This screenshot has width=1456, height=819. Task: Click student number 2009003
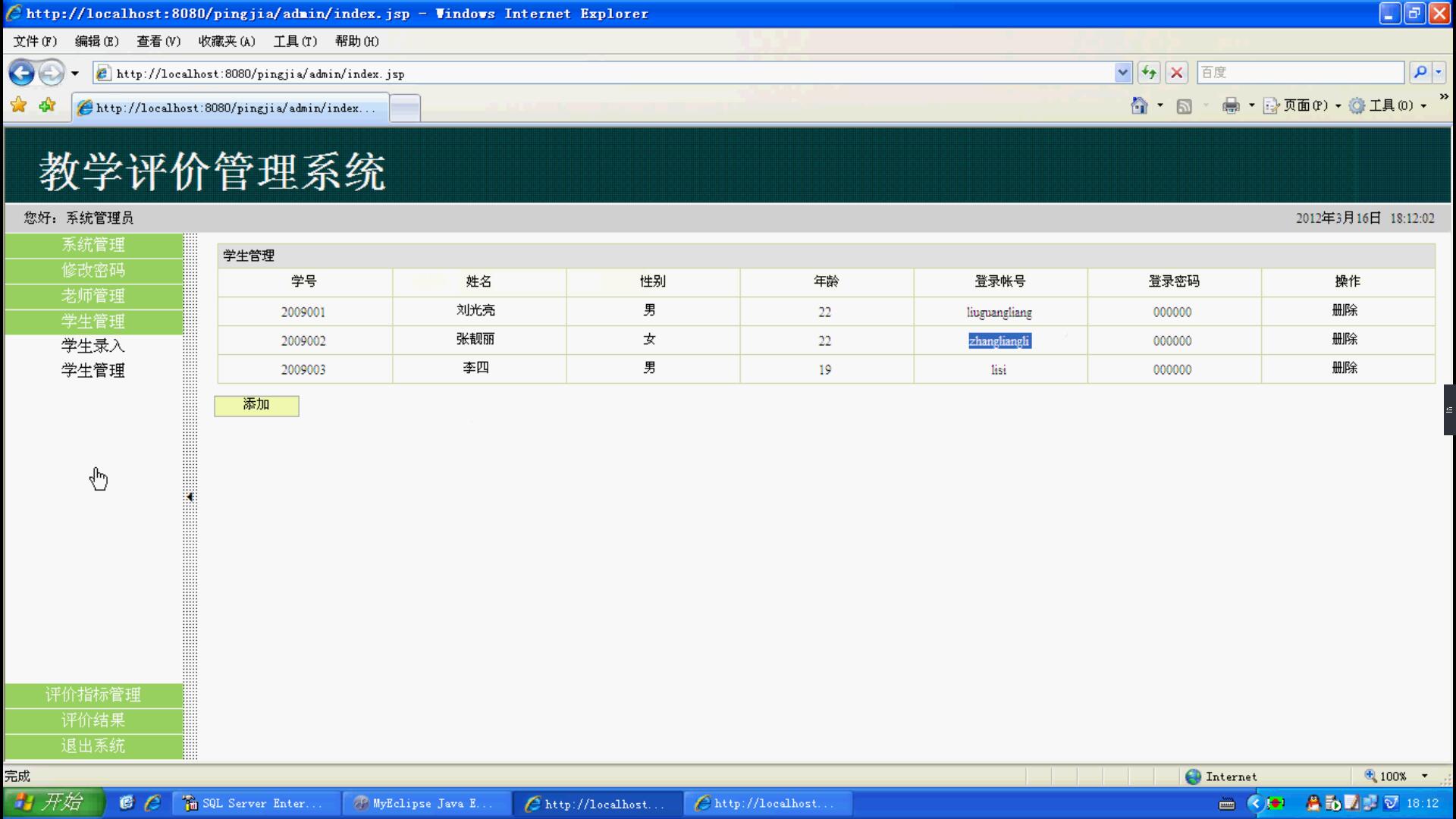(303, 370)
